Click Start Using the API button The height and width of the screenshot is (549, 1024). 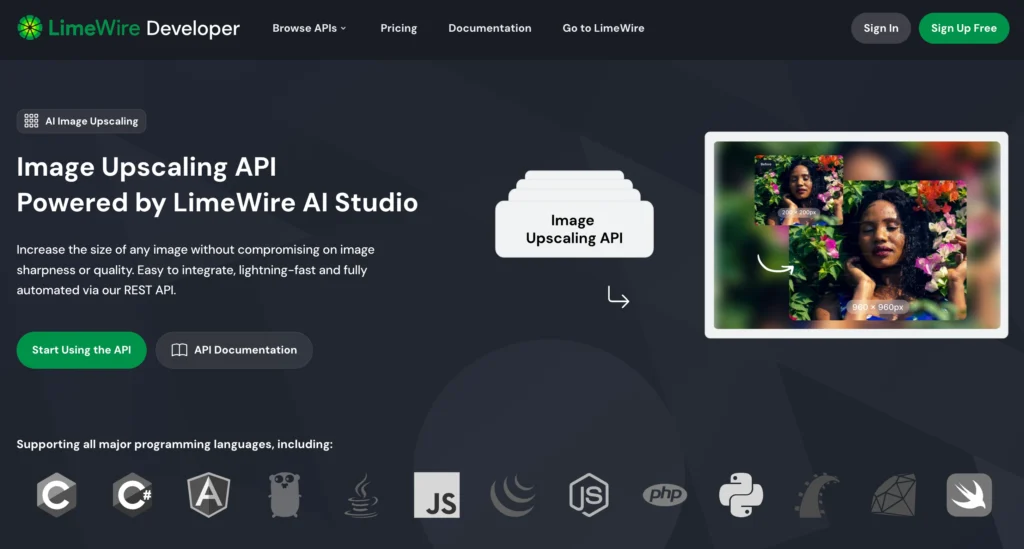[x=81, y=350]
